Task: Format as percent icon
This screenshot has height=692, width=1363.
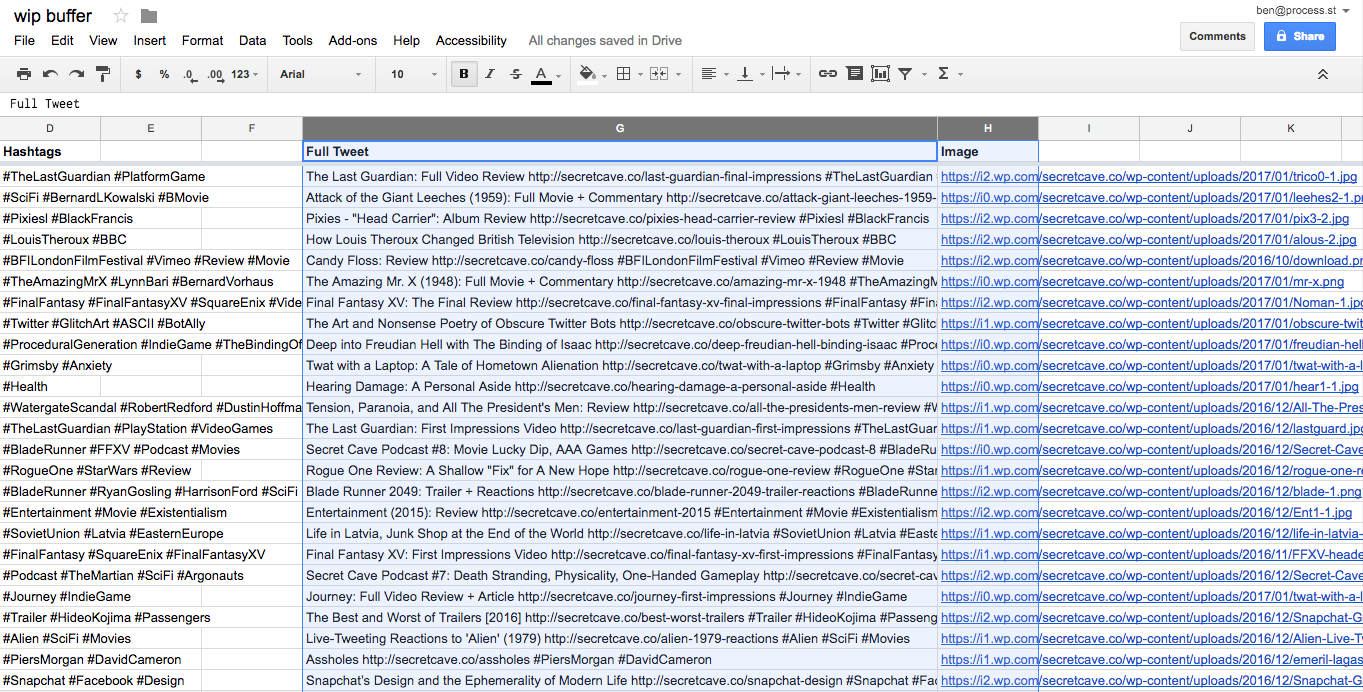Action: (x=164, y=74)
